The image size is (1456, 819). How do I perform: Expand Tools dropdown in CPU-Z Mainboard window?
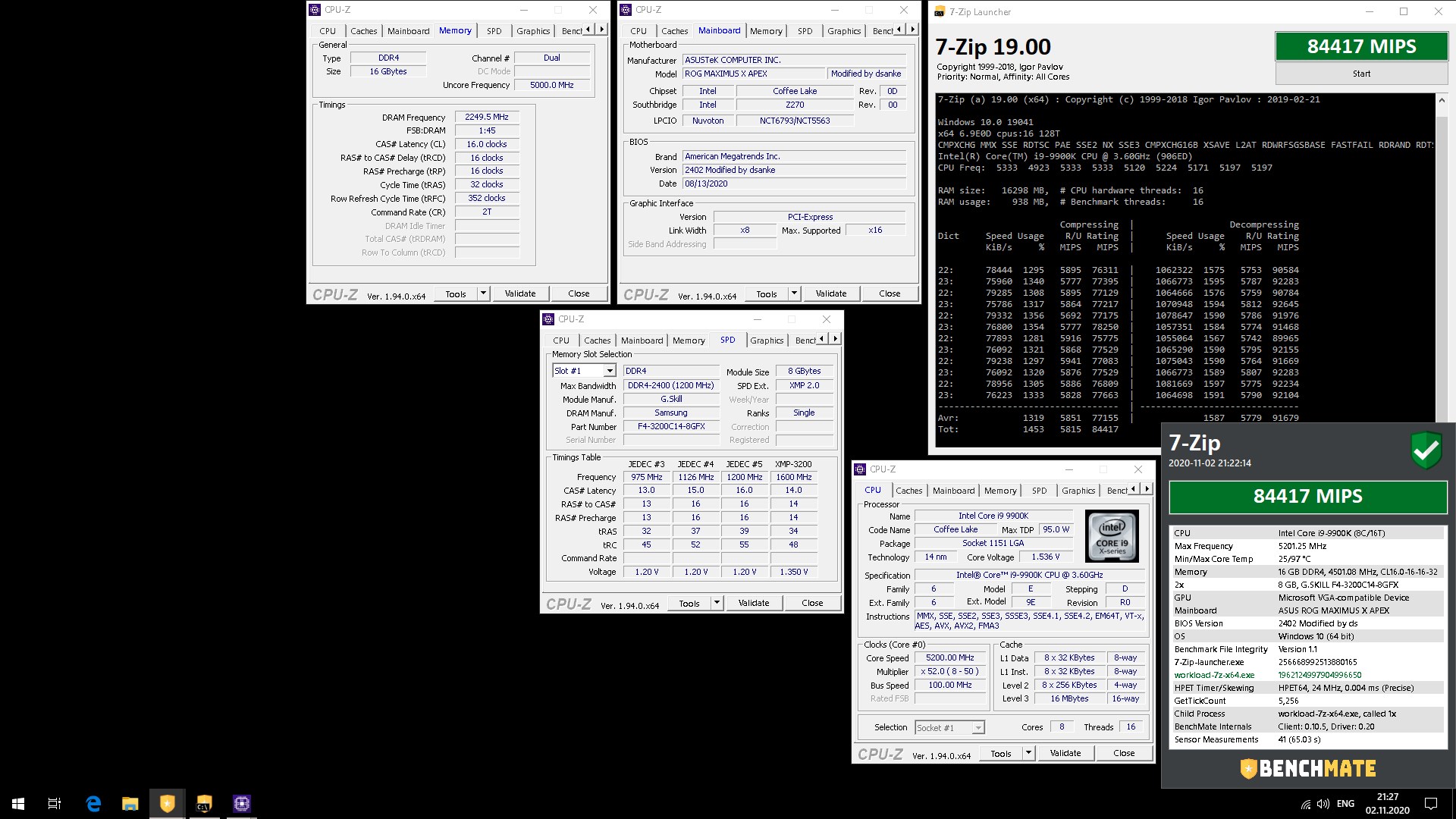[x=794, y=293]
